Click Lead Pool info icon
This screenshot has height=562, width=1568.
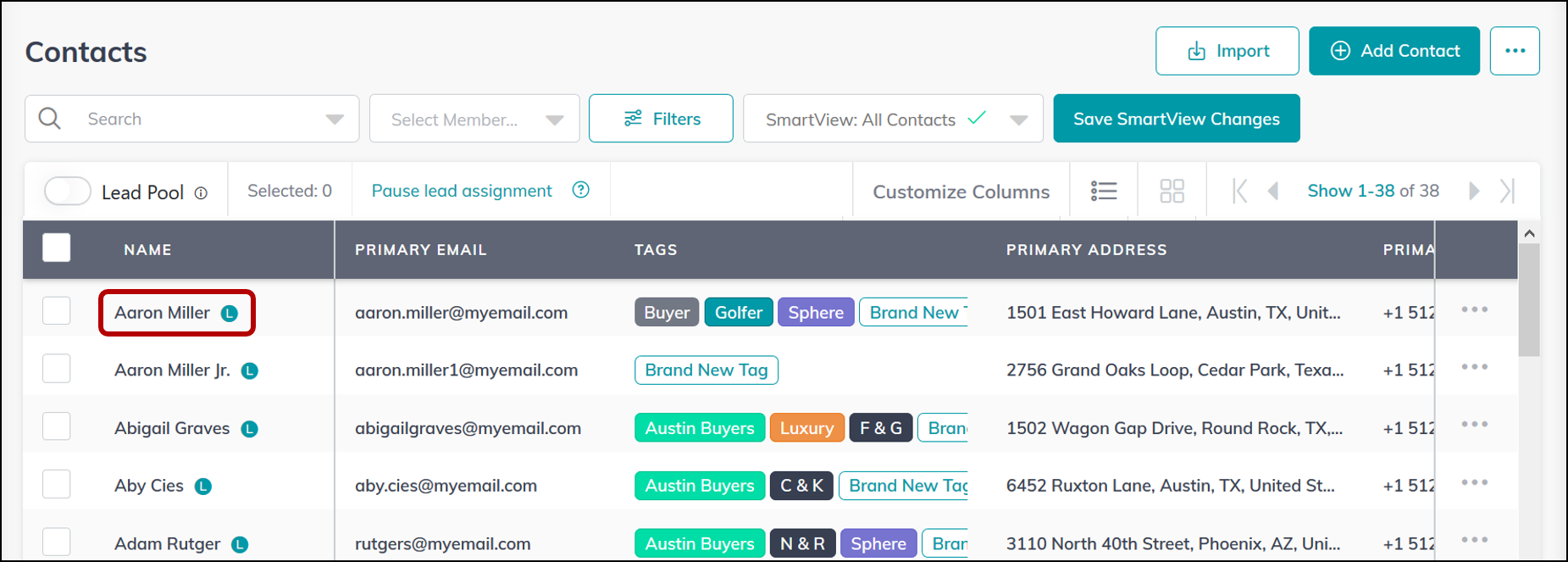[x=201, y=193]
